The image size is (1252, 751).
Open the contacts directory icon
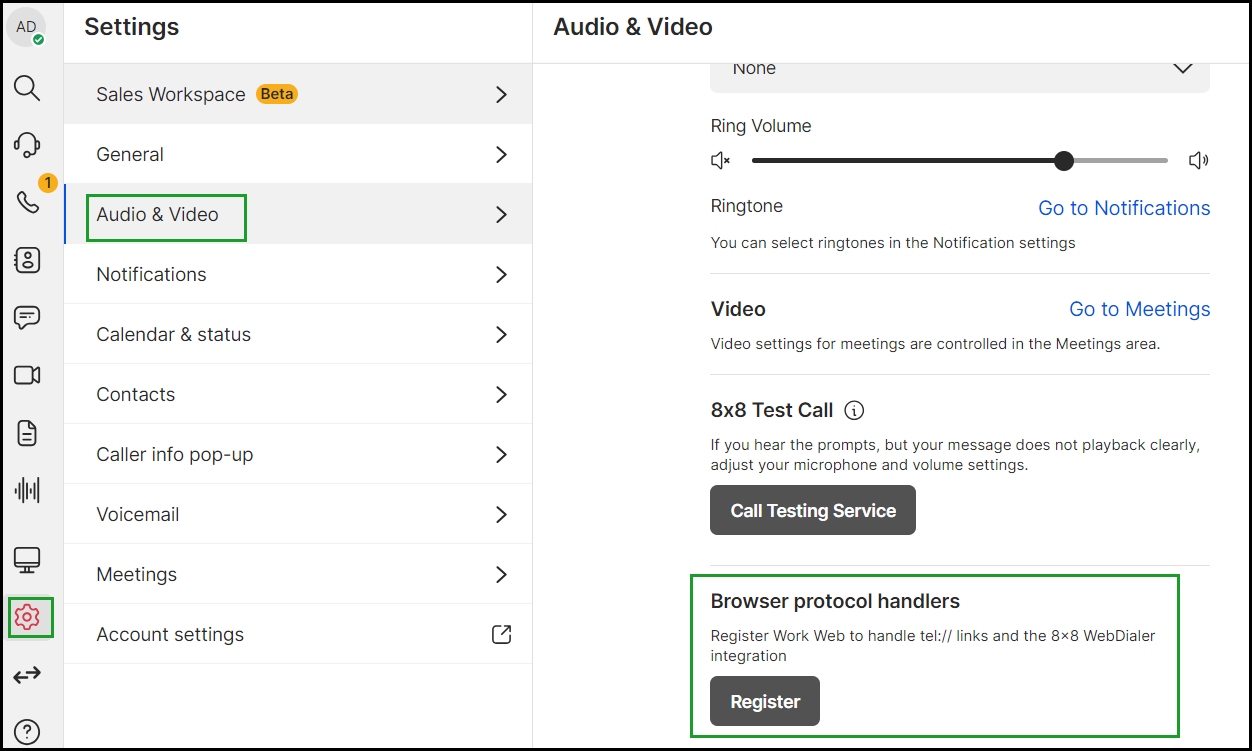point(27,260)
